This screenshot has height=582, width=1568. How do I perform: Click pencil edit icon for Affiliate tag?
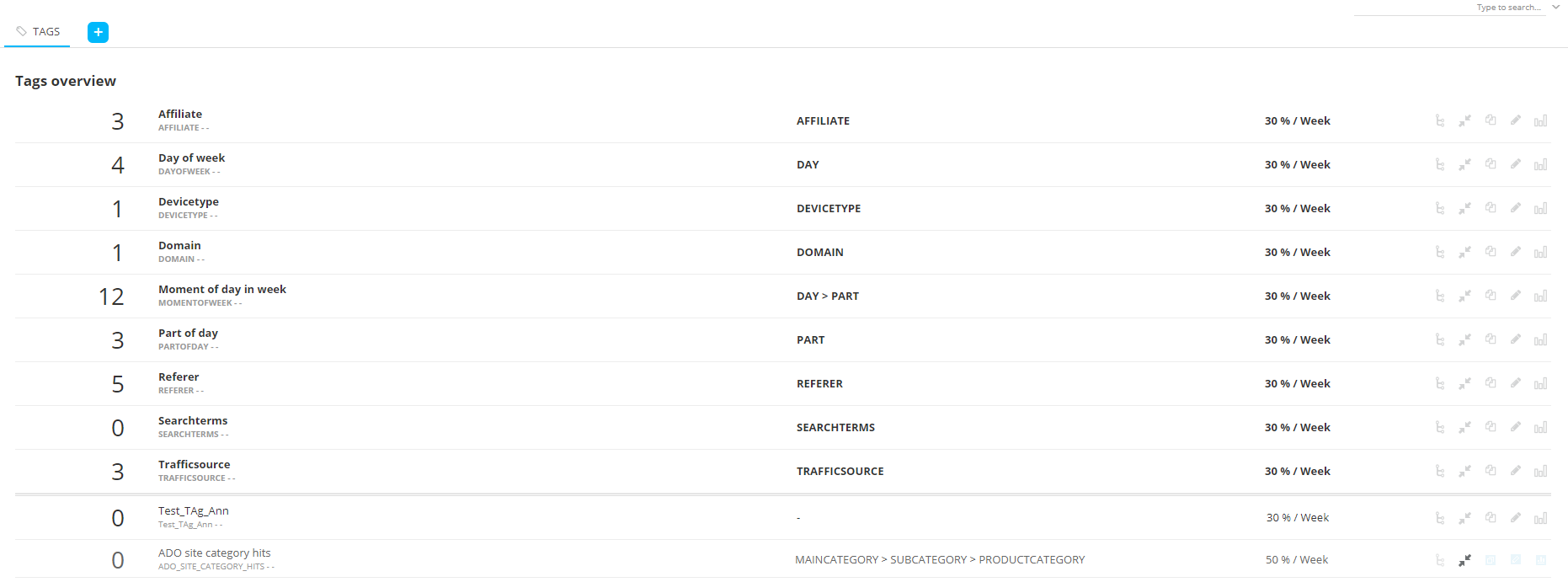(1515, 120)
